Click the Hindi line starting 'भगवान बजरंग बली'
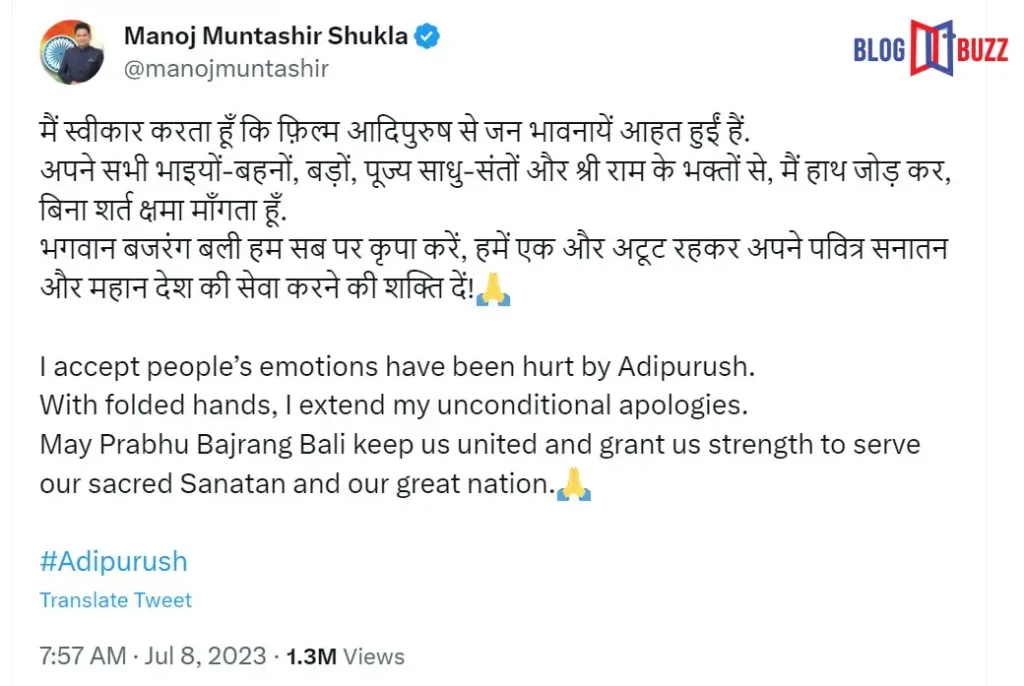The image size is (1024, 686). tap(494, 249)
